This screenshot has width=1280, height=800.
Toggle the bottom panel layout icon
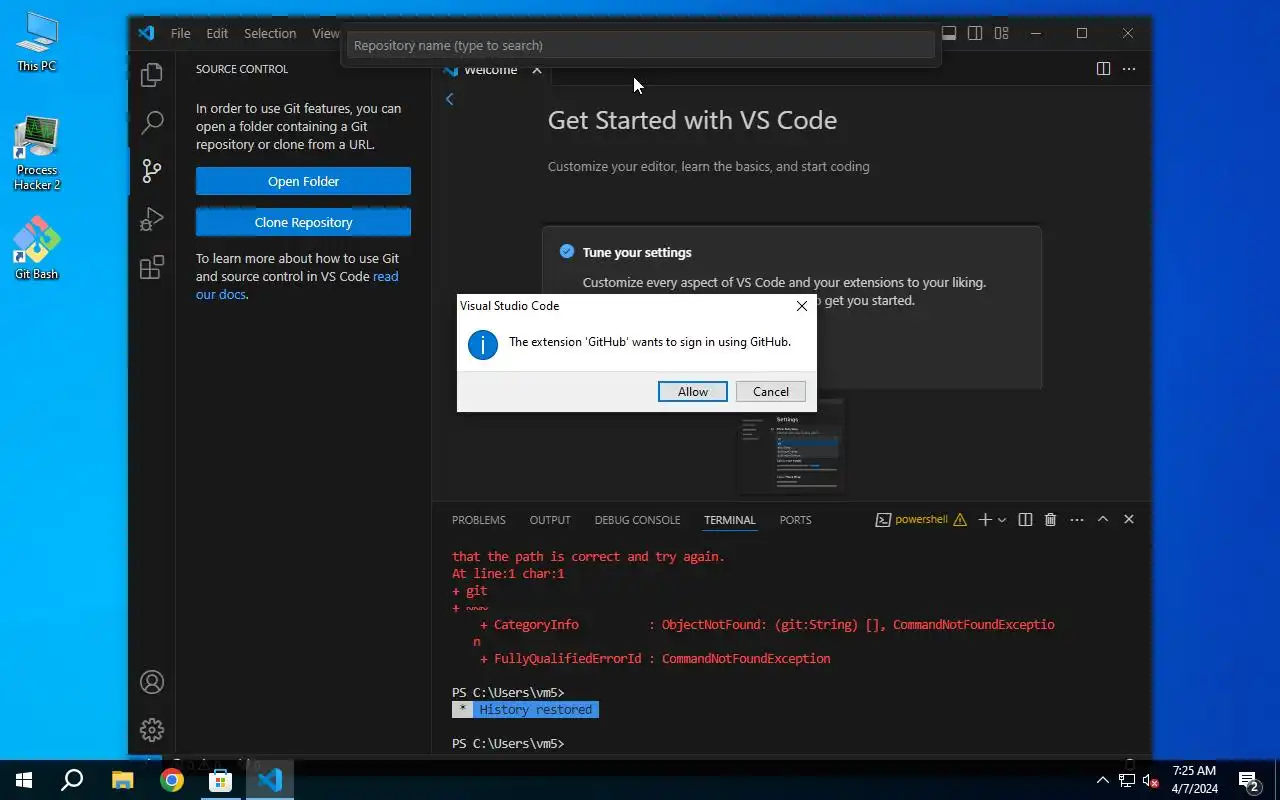[x=949, y=33]
